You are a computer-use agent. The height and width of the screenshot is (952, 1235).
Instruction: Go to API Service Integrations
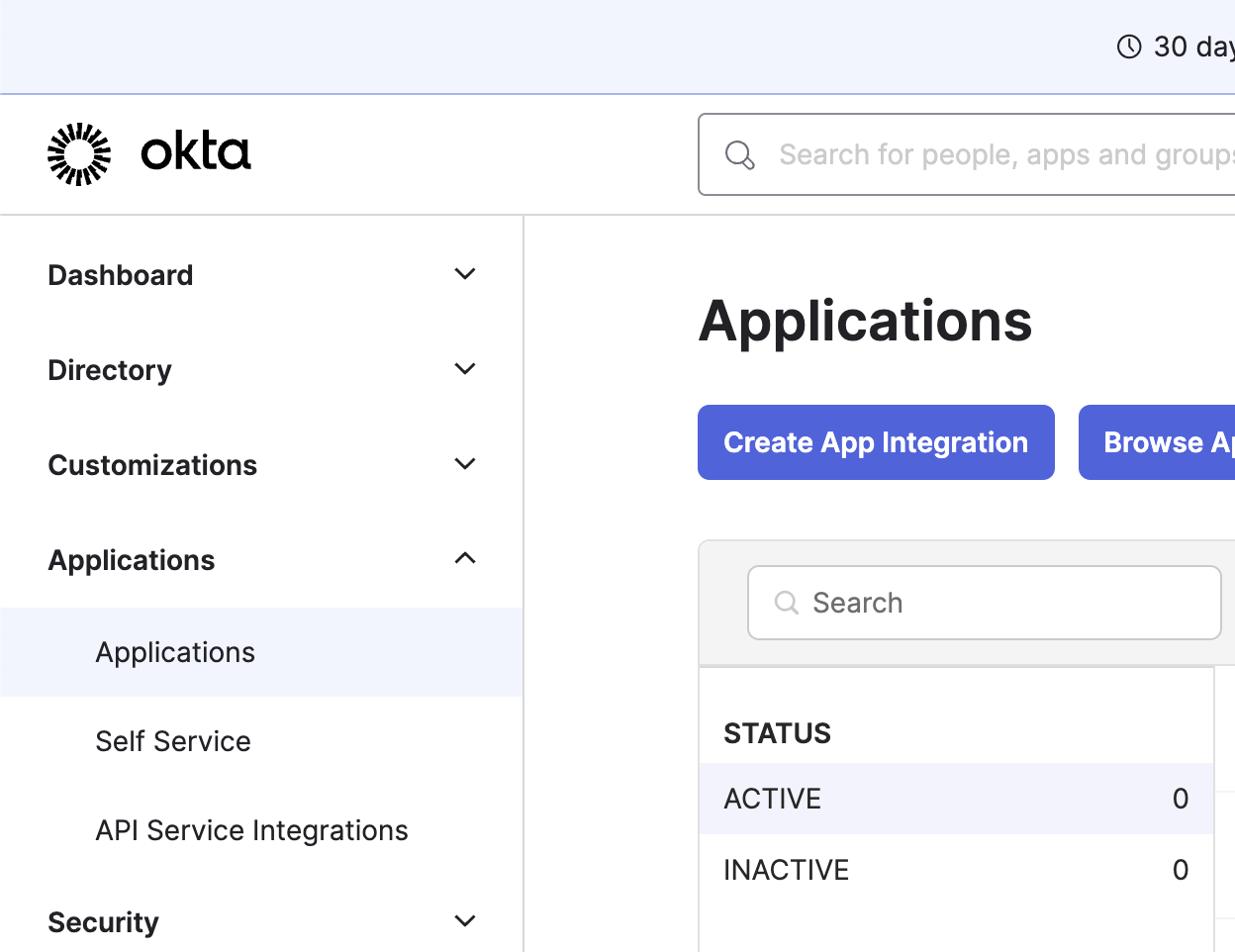(251, 830)
